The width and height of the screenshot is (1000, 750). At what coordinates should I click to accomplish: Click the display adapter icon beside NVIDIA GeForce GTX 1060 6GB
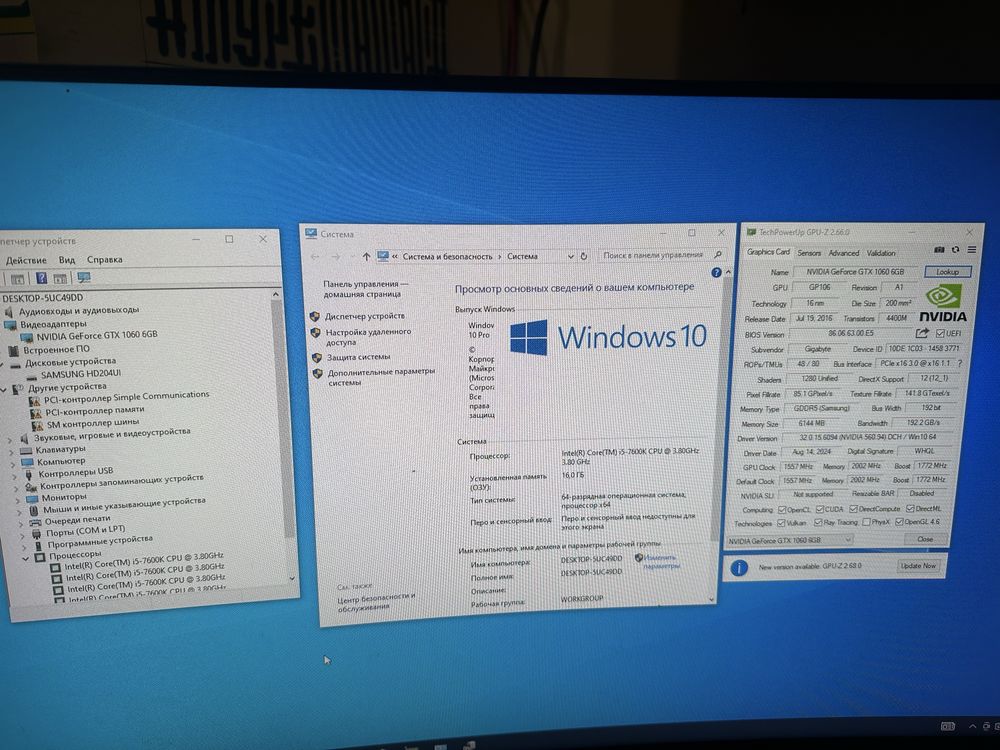click(x=26, y=337)
